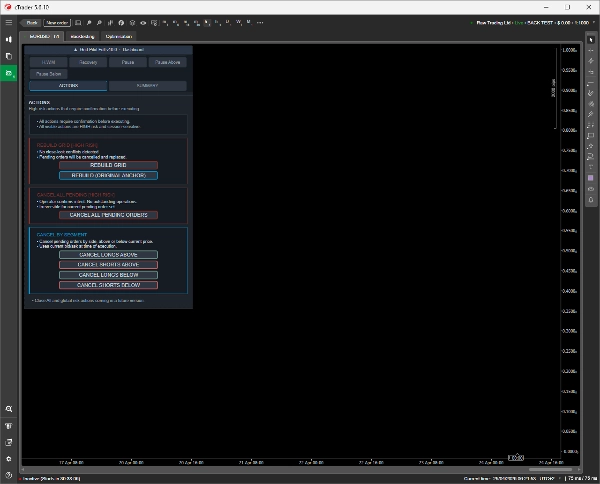The height and width of the screenshot is (484, 600).
Task: Click REBUILD (ORIGINAL ANCHOR) button
Action: point(108,175)
